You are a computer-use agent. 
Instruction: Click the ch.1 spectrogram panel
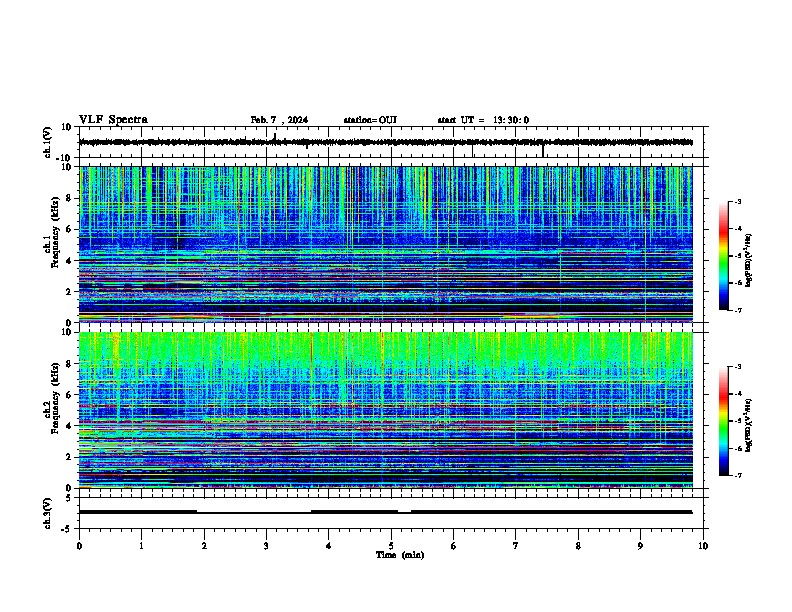click(386, 244)
